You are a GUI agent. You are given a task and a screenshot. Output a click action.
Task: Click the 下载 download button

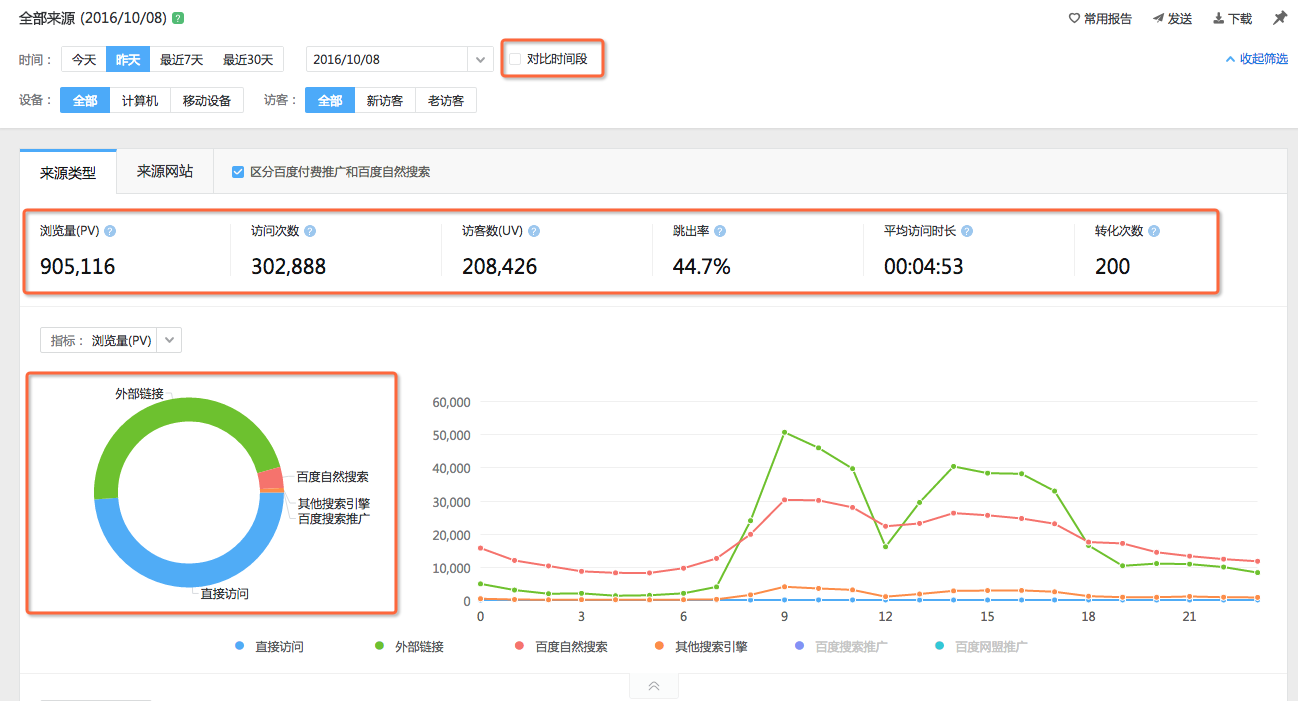click(x=1232, y=18)
